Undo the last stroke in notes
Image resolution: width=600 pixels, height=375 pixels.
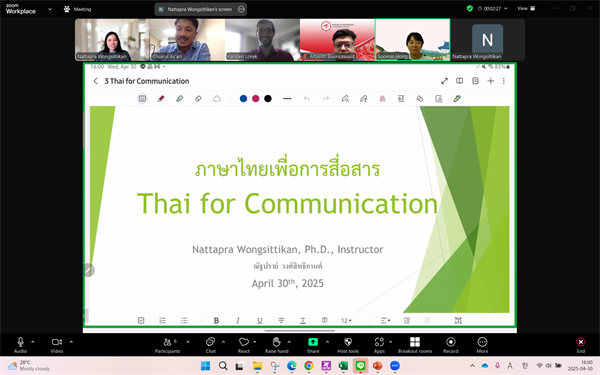click(x=307, y=99)
